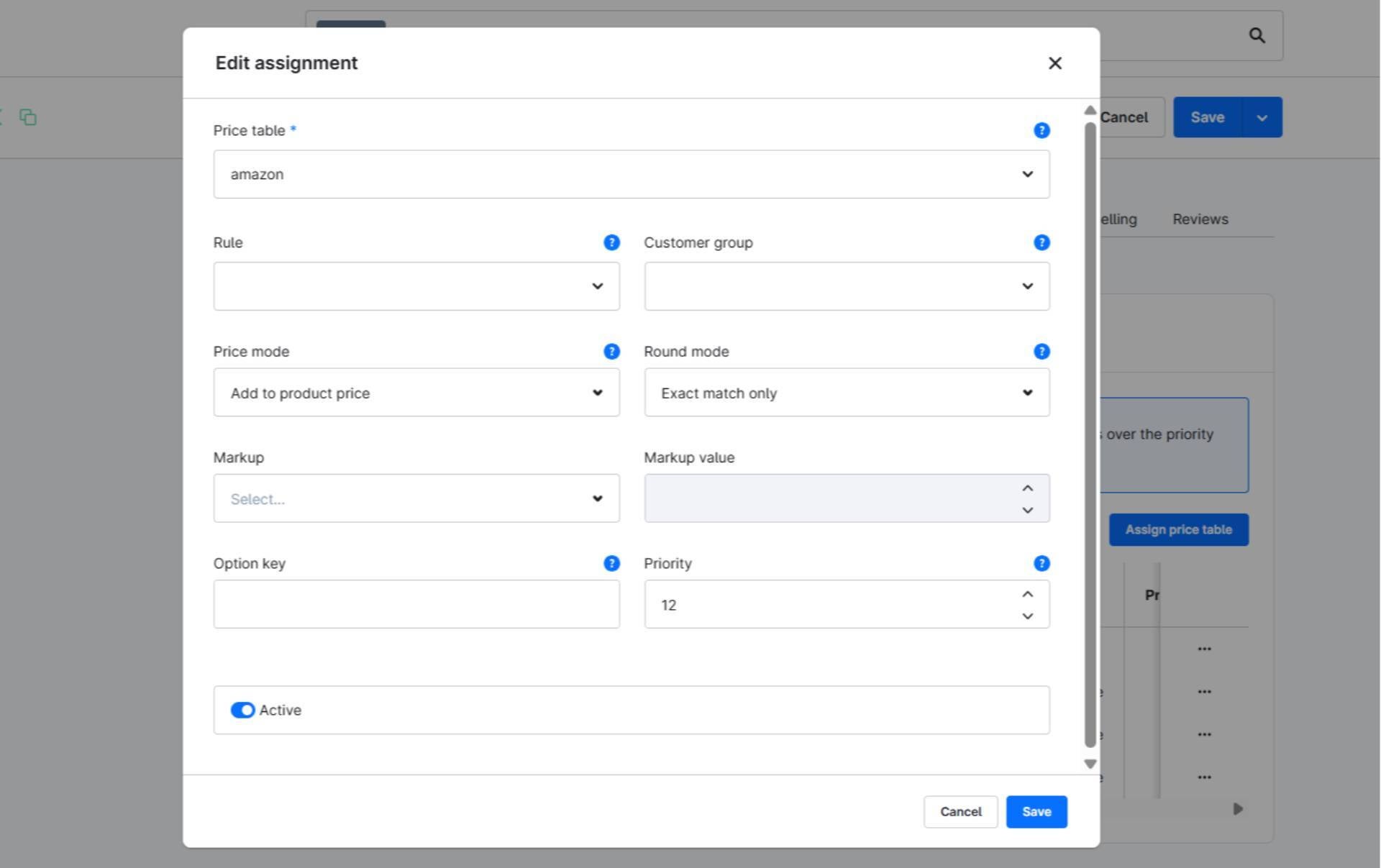Open the Markup select dropdown
1381x868 pixels.
tap(416, 498)
